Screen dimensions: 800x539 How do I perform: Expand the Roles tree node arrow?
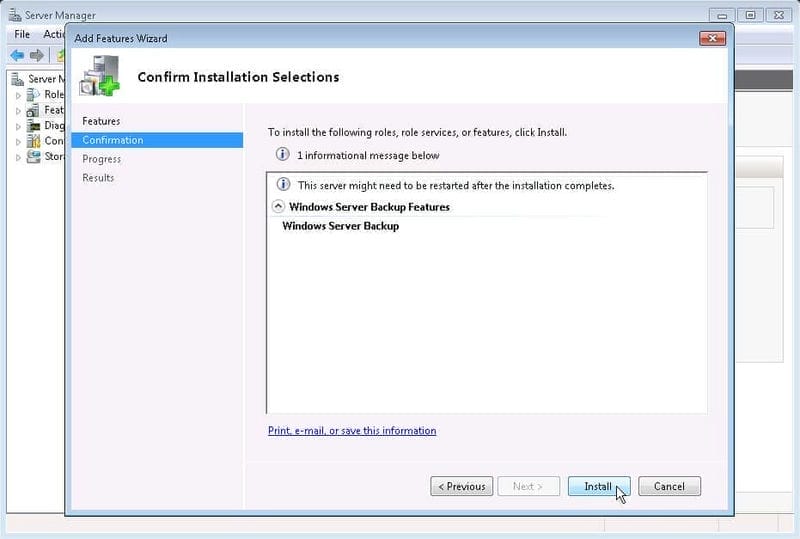coord(18,95)
